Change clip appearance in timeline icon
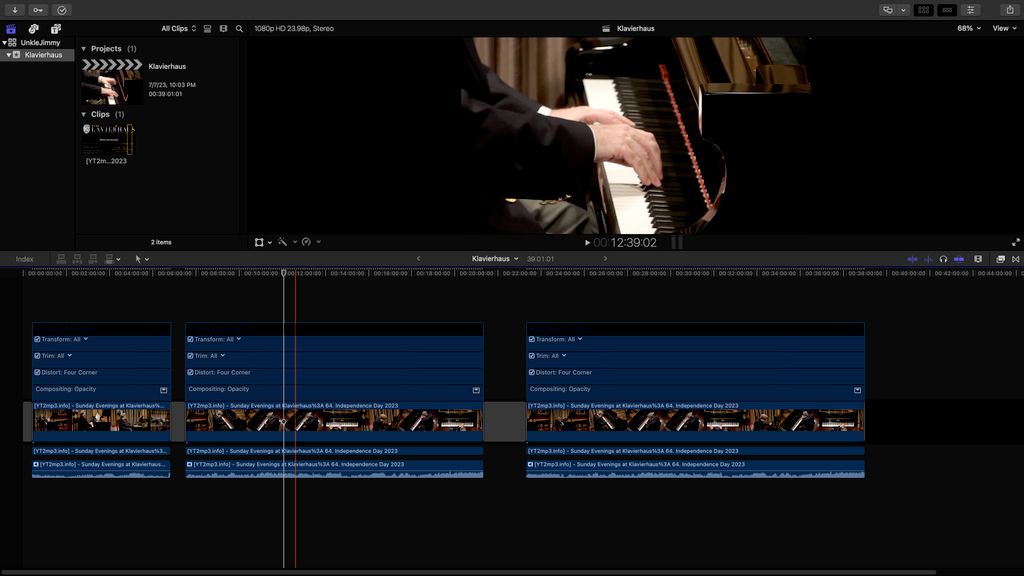 978,259
